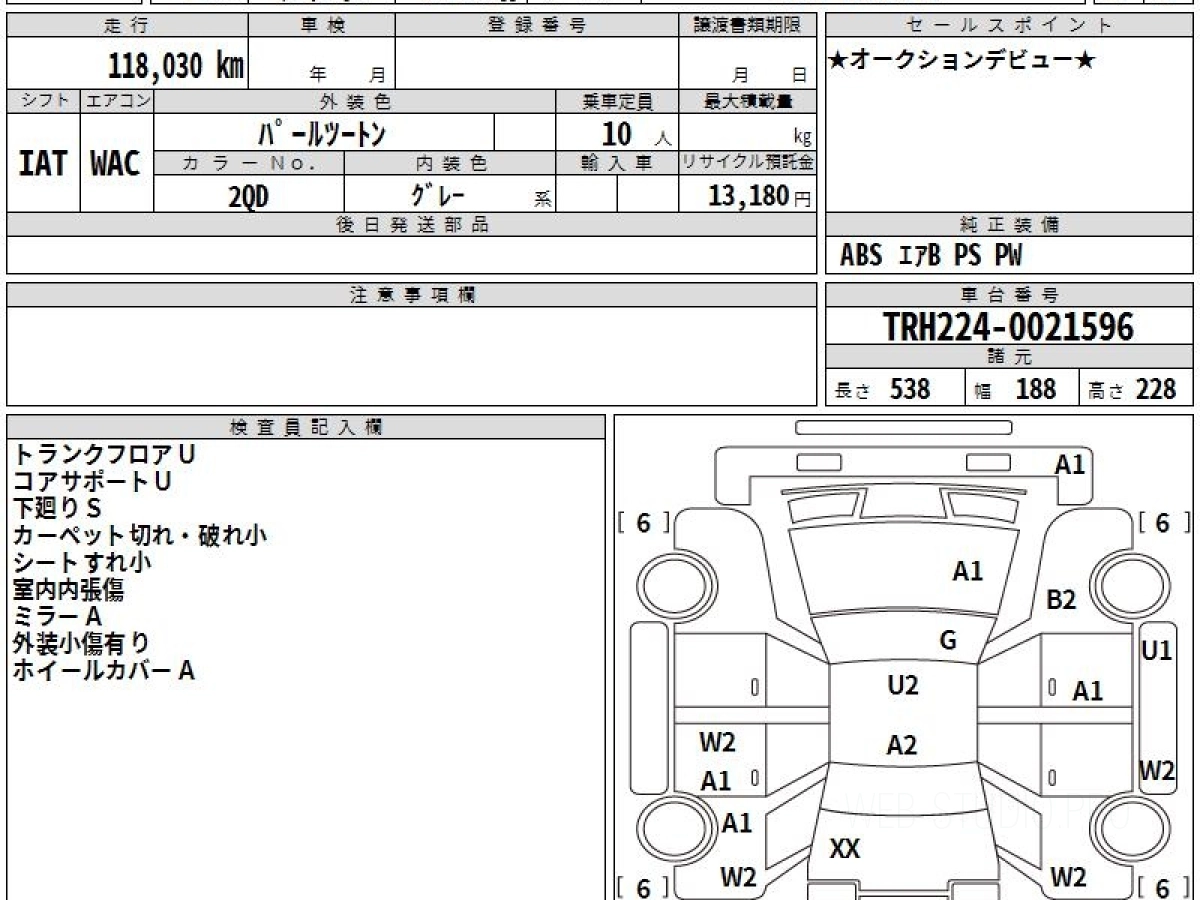Viewport: 1200px width, 900px height.
Task: Click the 純正装備 header
Action: pyautogui.click(x=1010, y=225)
